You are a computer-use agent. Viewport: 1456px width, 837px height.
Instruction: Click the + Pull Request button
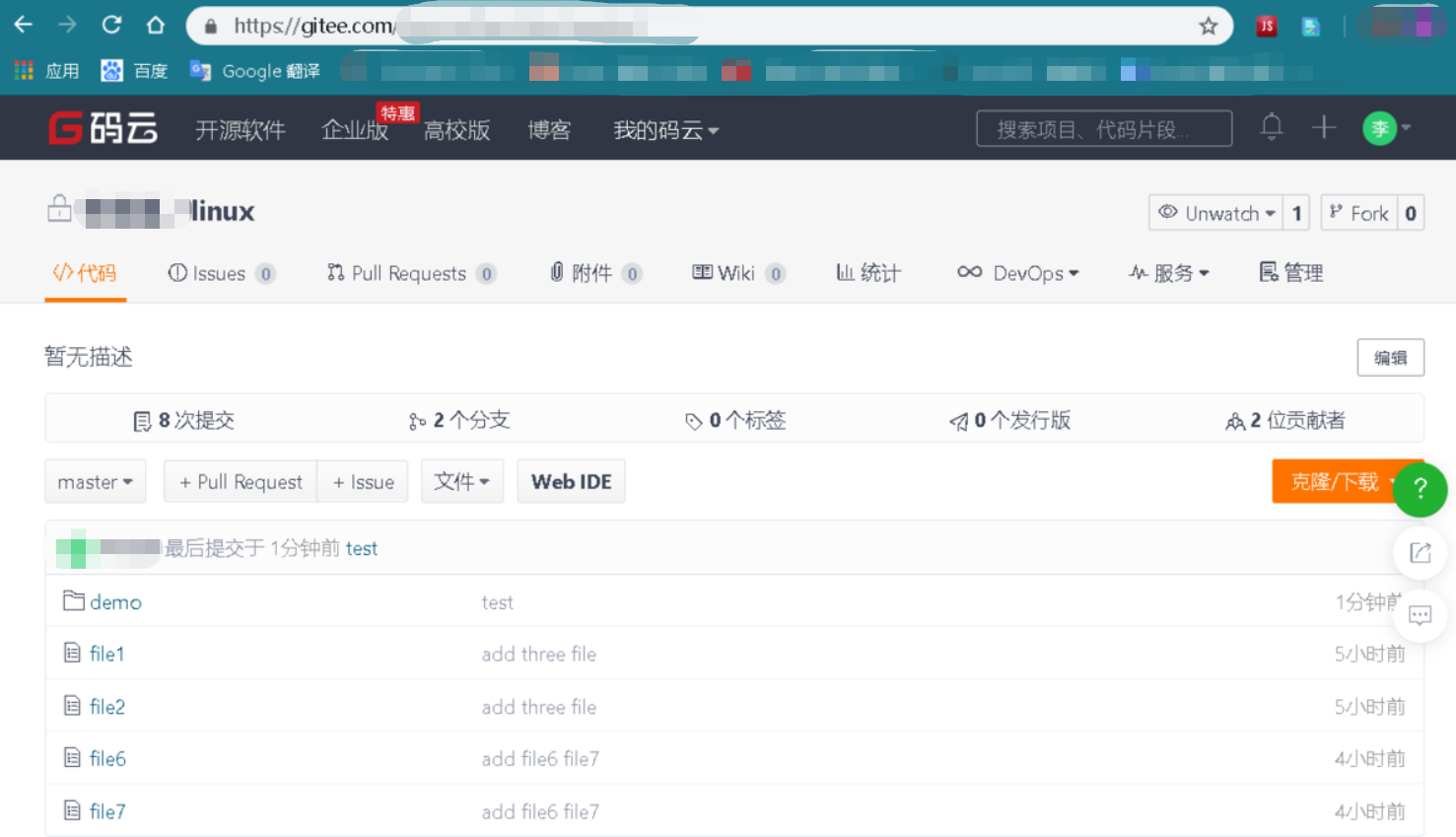click(241, 482)
